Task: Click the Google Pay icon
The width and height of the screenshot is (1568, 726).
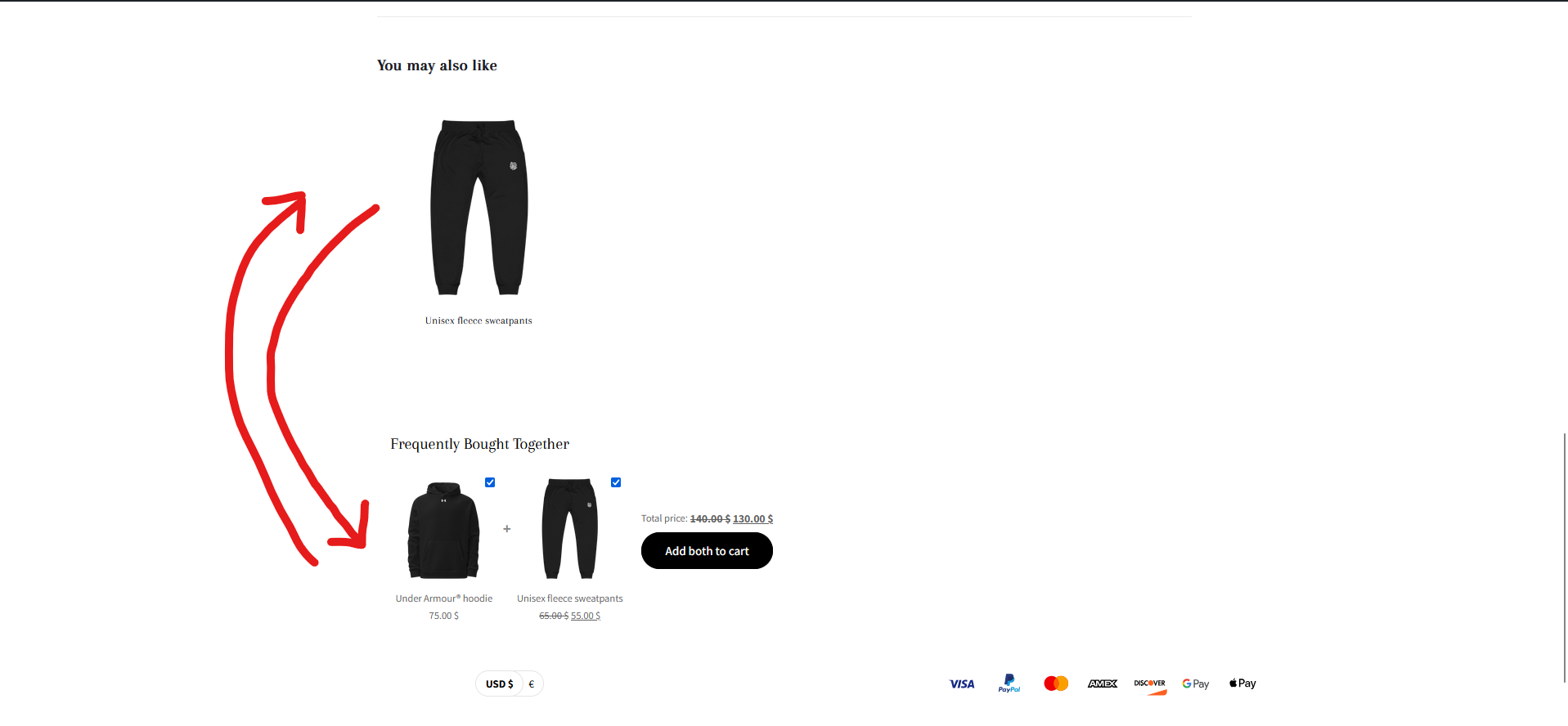Action: click(1196, 683)
